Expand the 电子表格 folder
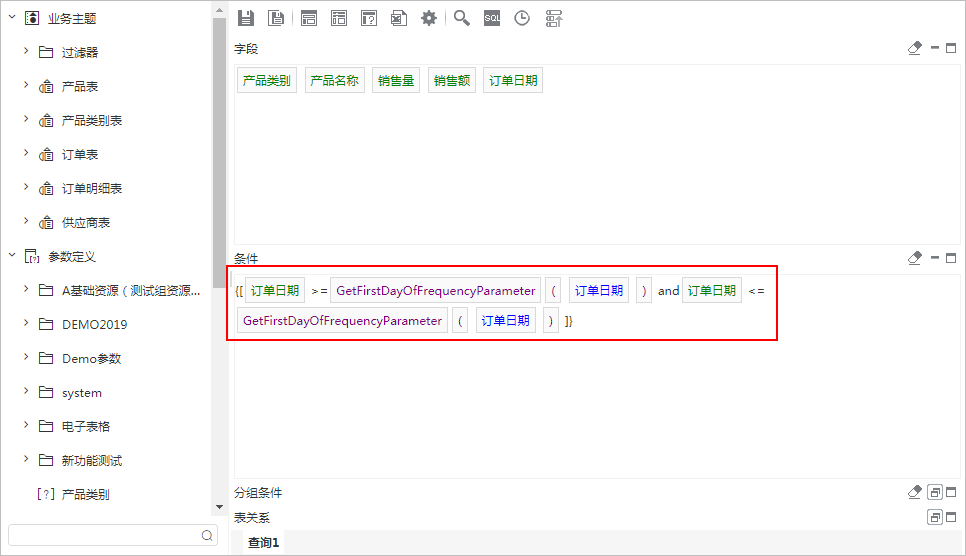Image resolution: width=966 pixels, height=556 pixels. tap(26, 425)
